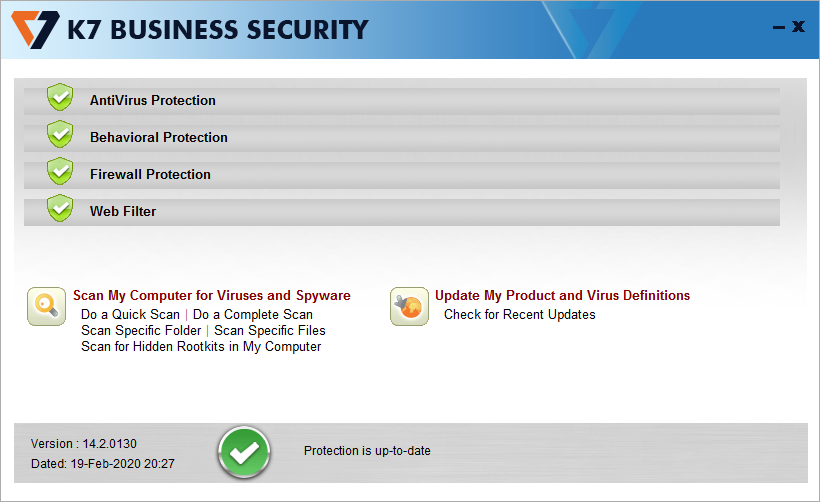820x502 pixels.
Task: Run Do a Complete Scan
Action: click(253, 315)
